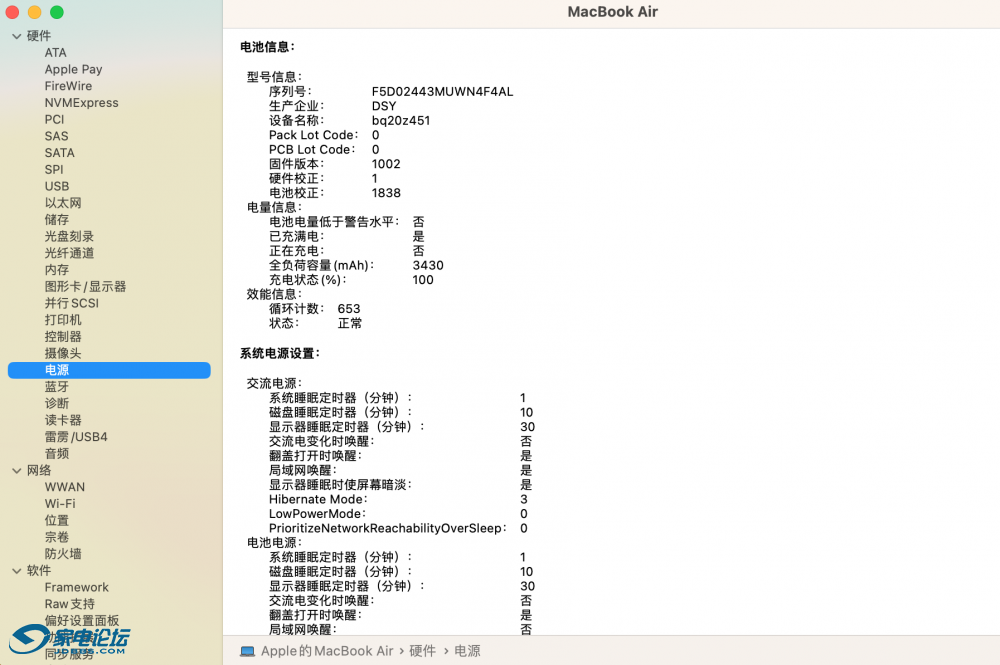Select 光纤通道 item
Screen dimensions: 1000x665
[70, 253]
